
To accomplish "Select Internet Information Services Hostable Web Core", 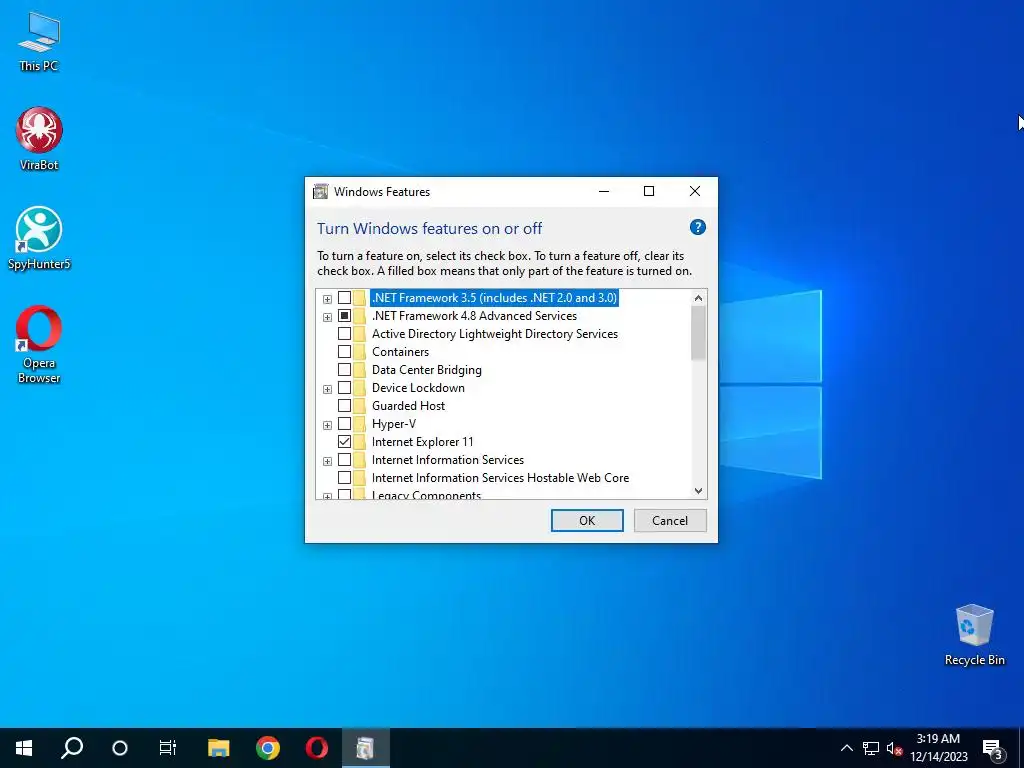I will click(500, 478).
